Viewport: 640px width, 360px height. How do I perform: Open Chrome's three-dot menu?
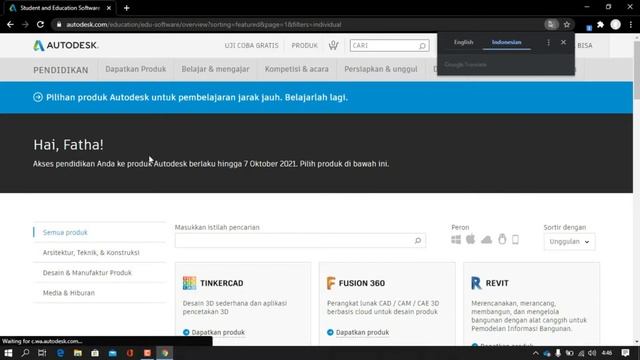click(631, 24)
